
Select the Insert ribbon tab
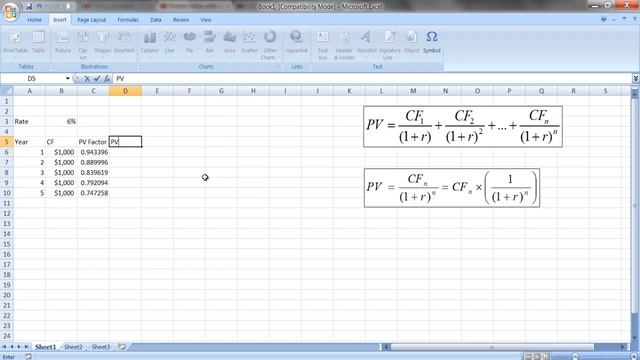click(60, 20)
